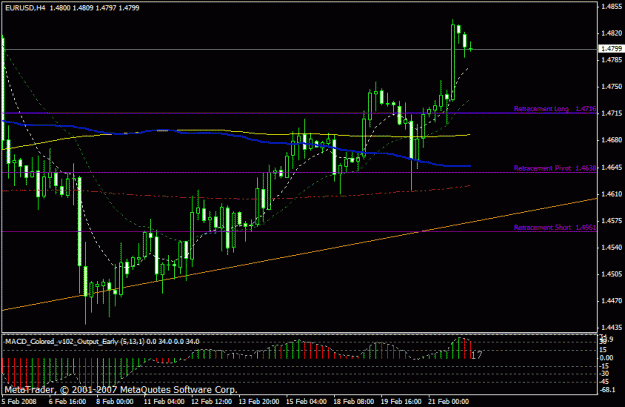Viewport: 625px width, 407px height.
Task: Click the 1.4435 price axis label
Action: (611, 328)
